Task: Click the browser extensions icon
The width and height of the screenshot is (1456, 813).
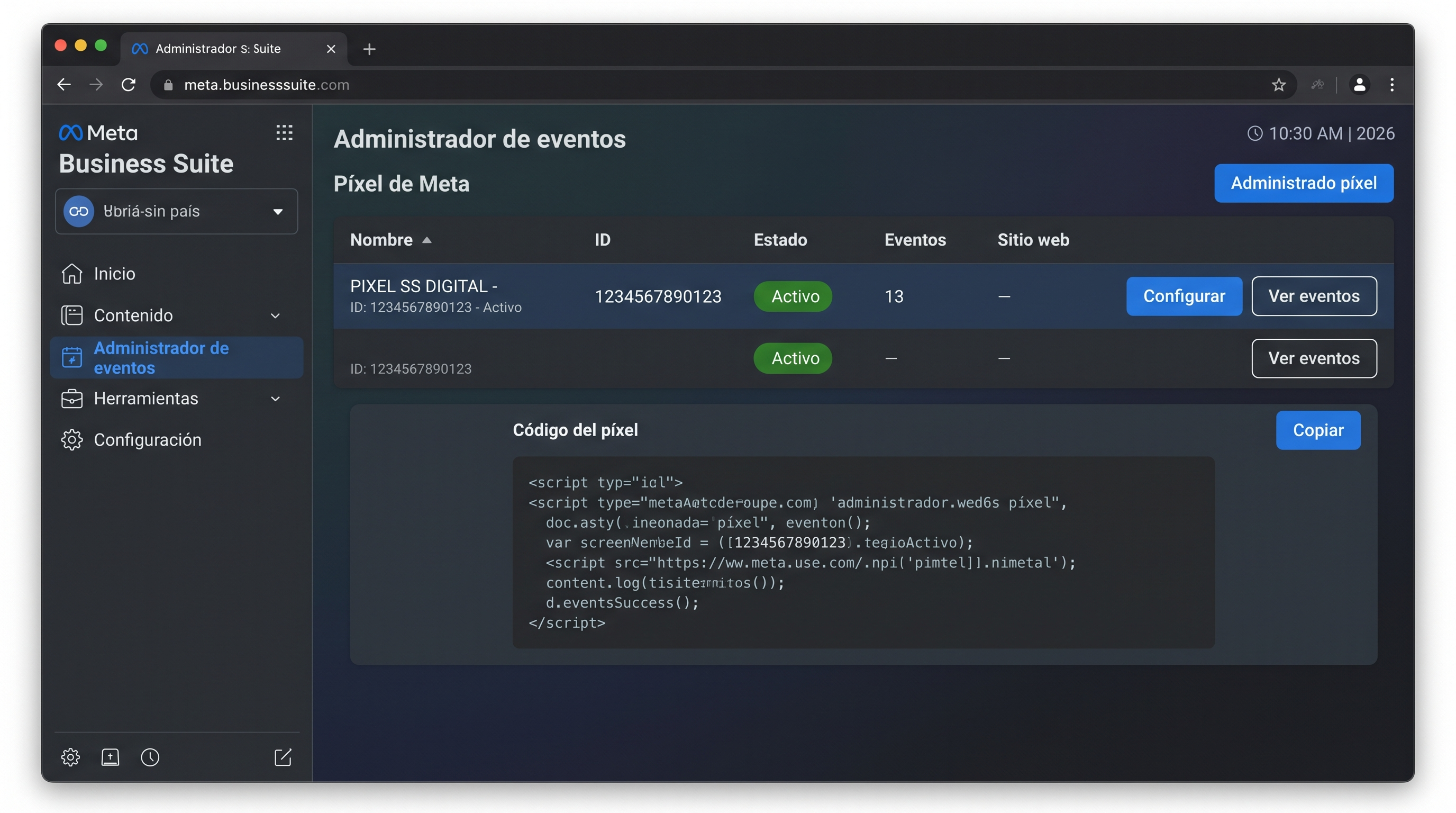Action: click(1317, 85)
